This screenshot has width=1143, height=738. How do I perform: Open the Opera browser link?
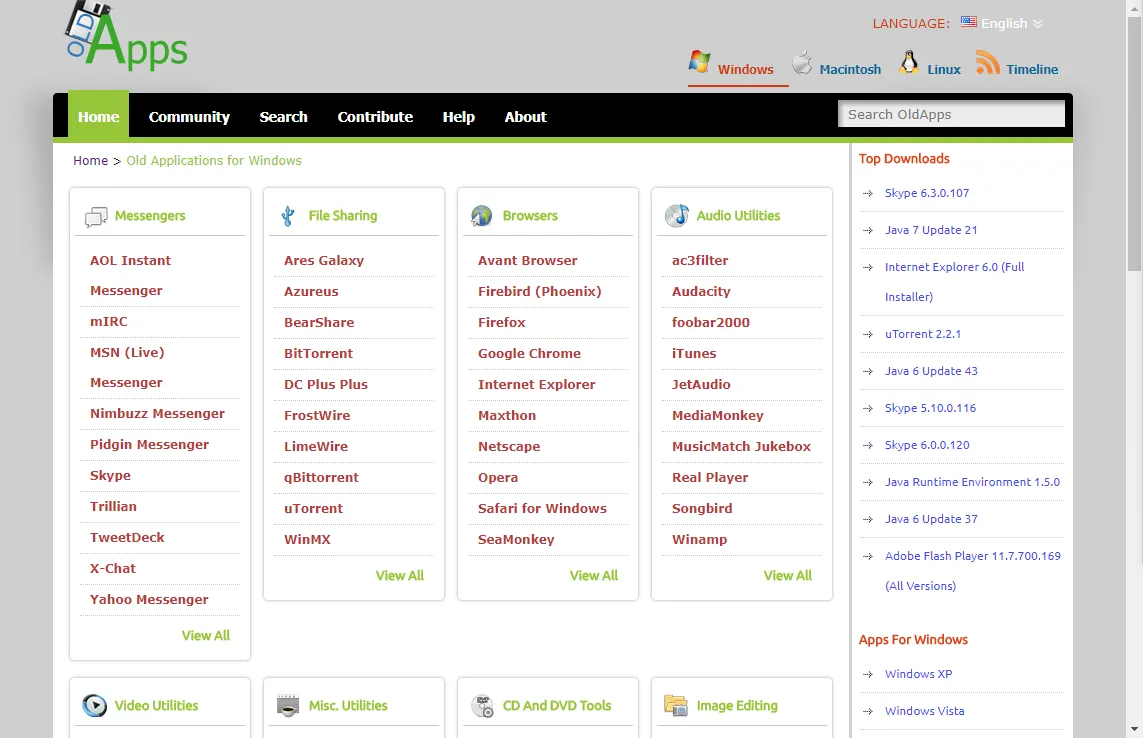[x=498, y=478]
